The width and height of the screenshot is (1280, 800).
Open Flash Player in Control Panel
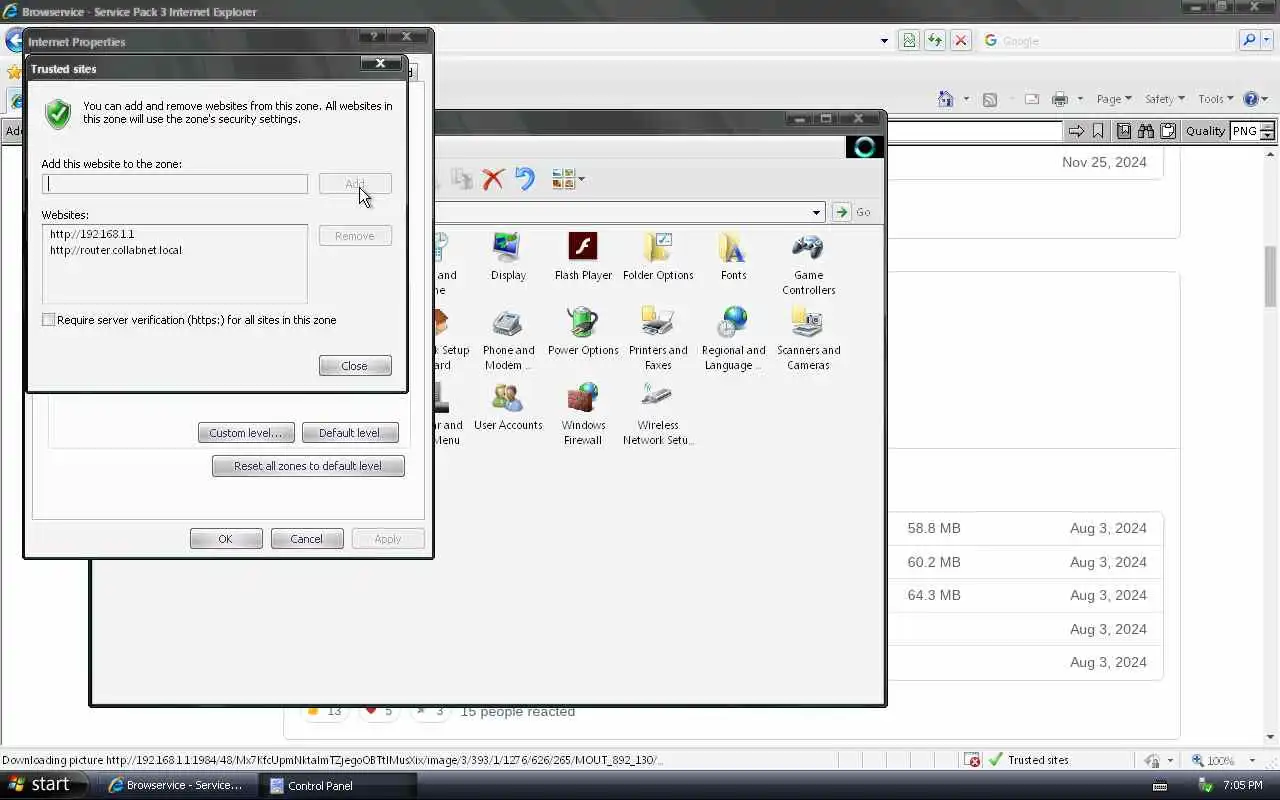coord(583,257)
